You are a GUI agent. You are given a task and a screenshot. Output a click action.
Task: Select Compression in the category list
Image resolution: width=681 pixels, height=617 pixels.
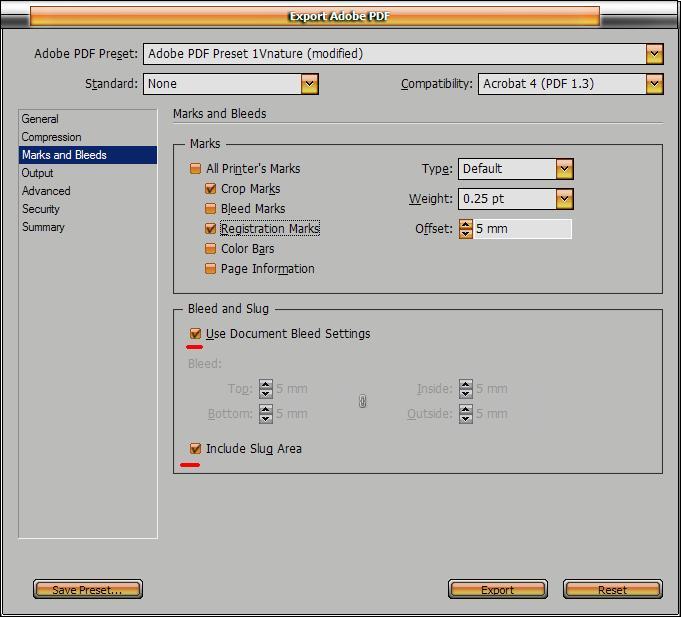coord(88,137)
